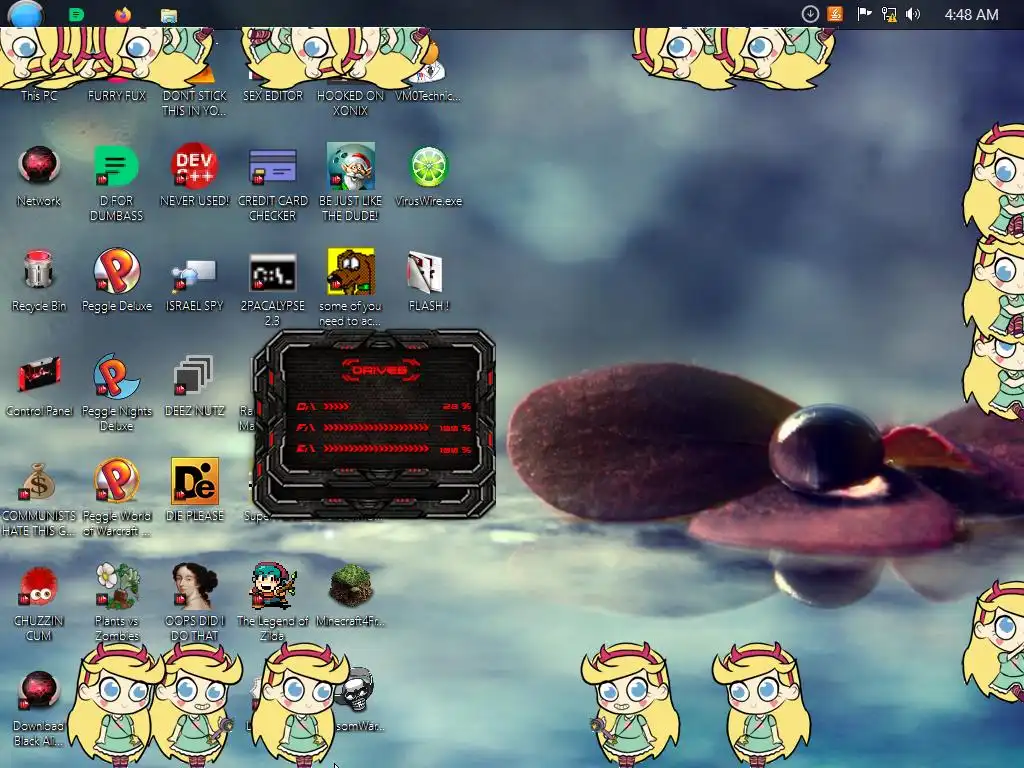Open the Recycle Bin

coord(39,269)
